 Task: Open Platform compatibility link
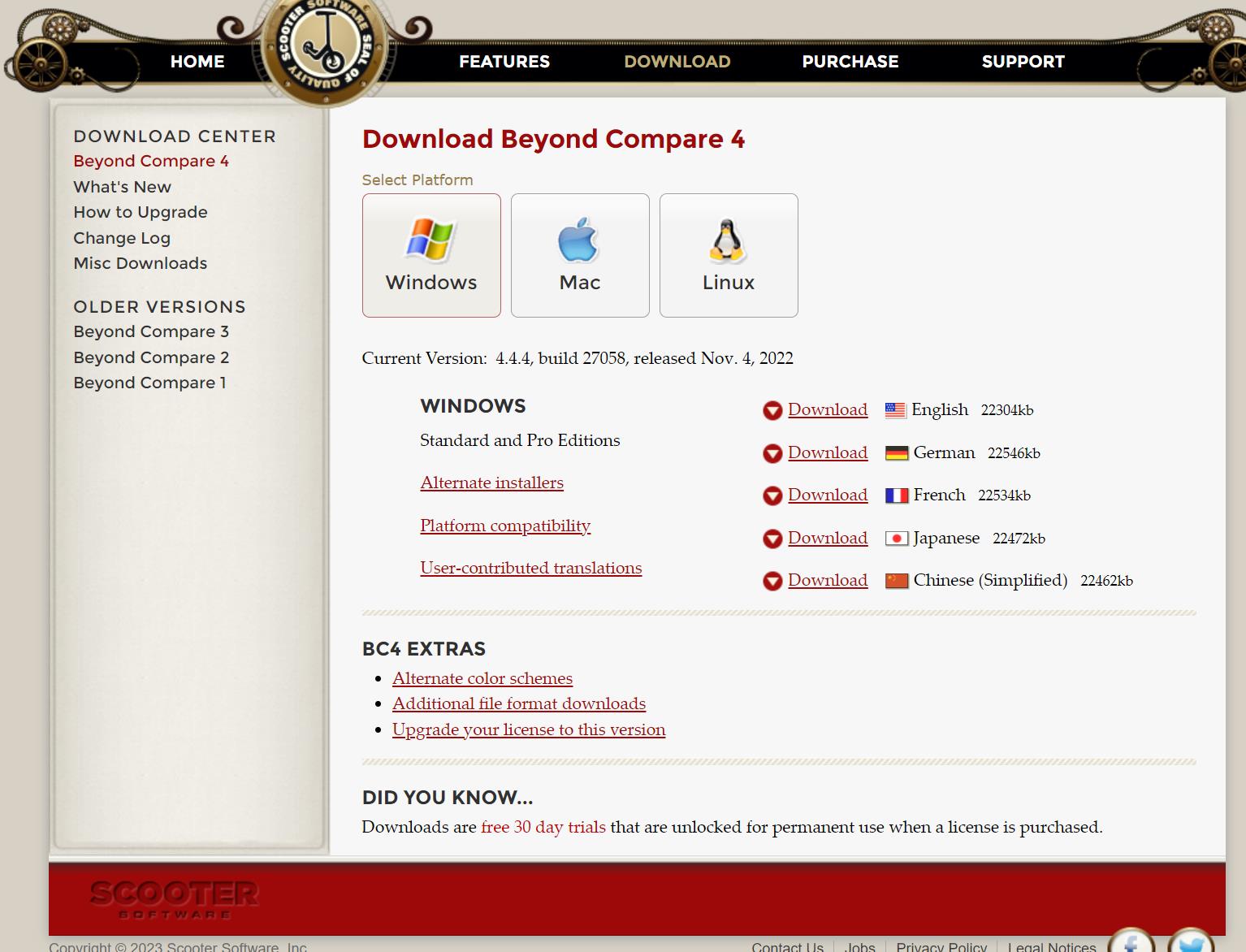pyautogui.click(x=504, y=526)
